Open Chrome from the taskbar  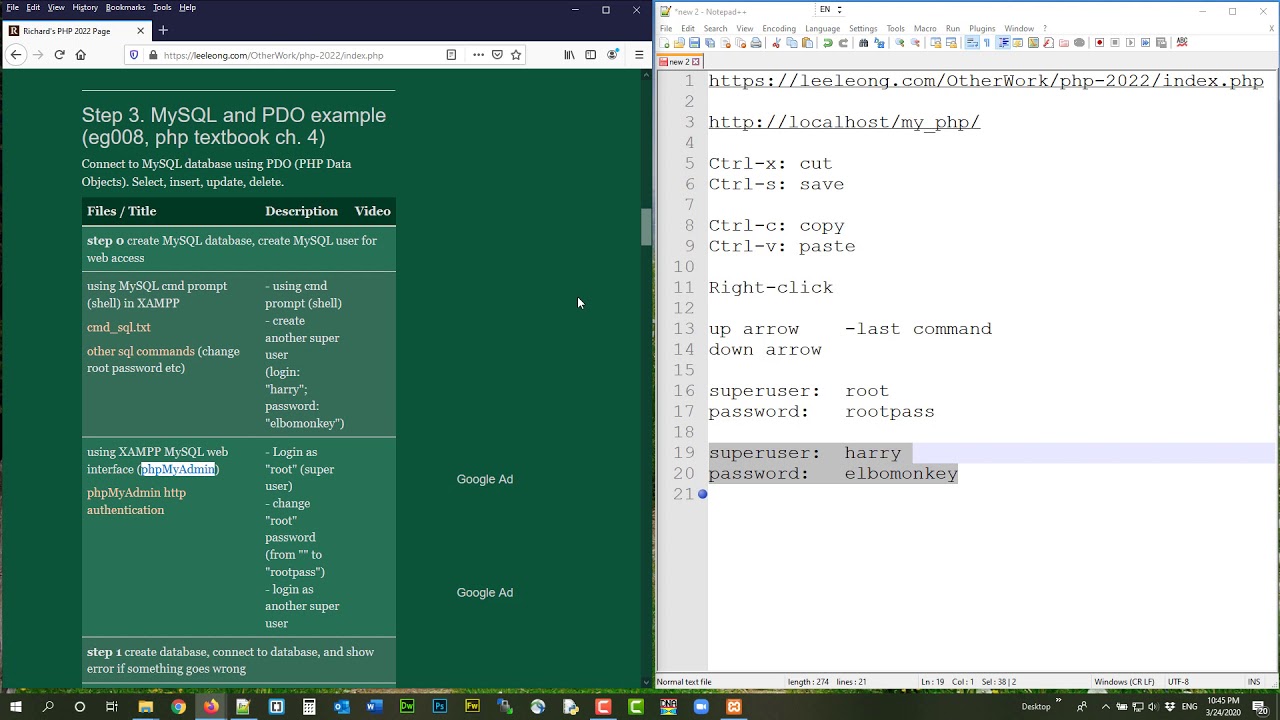(x=178, y=707)
